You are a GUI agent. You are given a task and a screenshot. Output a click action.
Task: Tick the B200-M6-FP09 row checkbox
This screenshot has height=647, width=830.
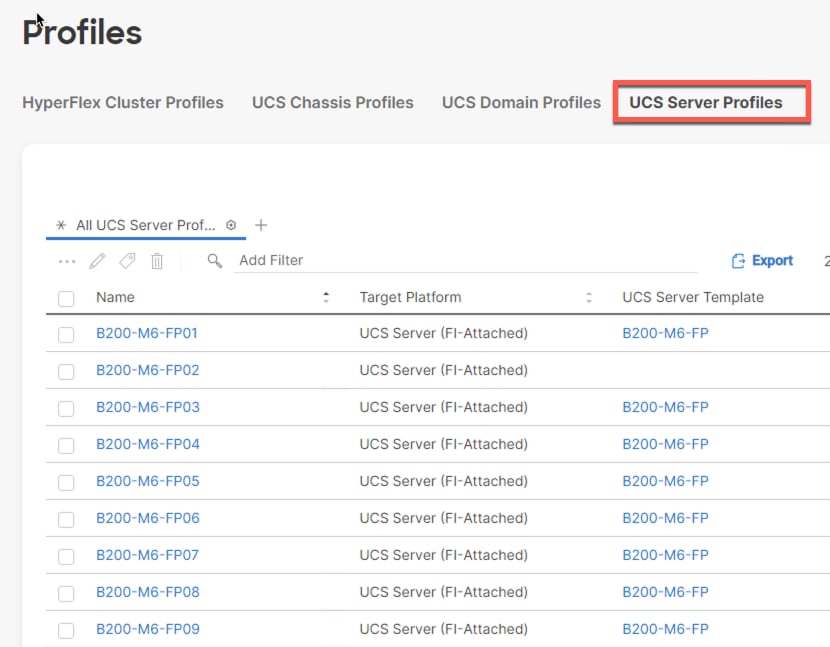66,631
